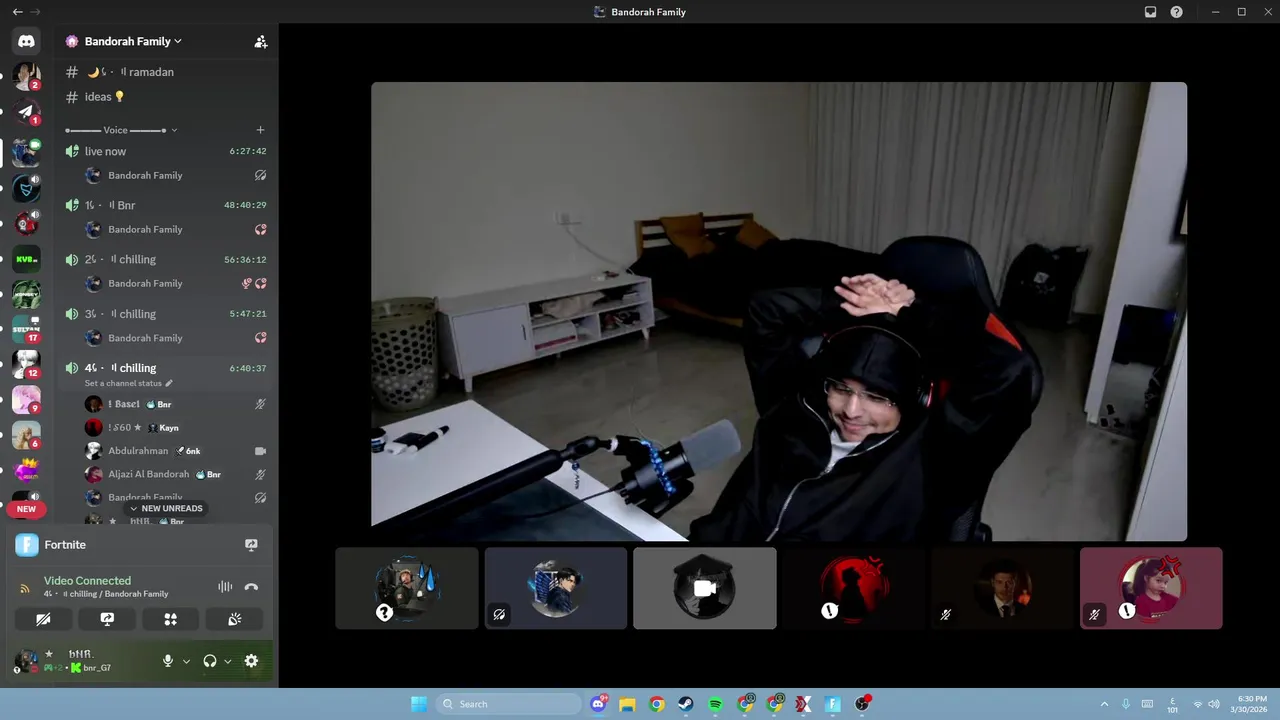This screenshot has width=1280, height=720.
Task: Select the deafened anime avatar tile
Action: point(556,588)
